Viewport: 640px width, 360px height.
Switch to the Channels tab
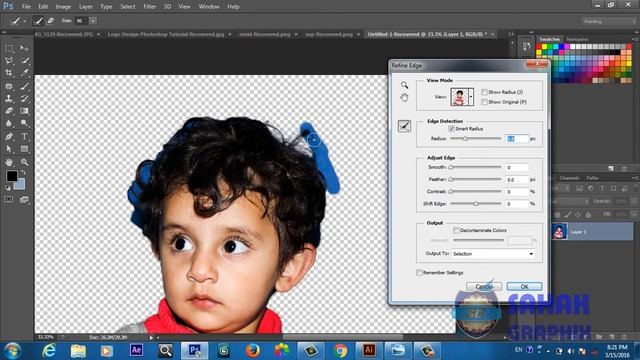pos(569,178)
